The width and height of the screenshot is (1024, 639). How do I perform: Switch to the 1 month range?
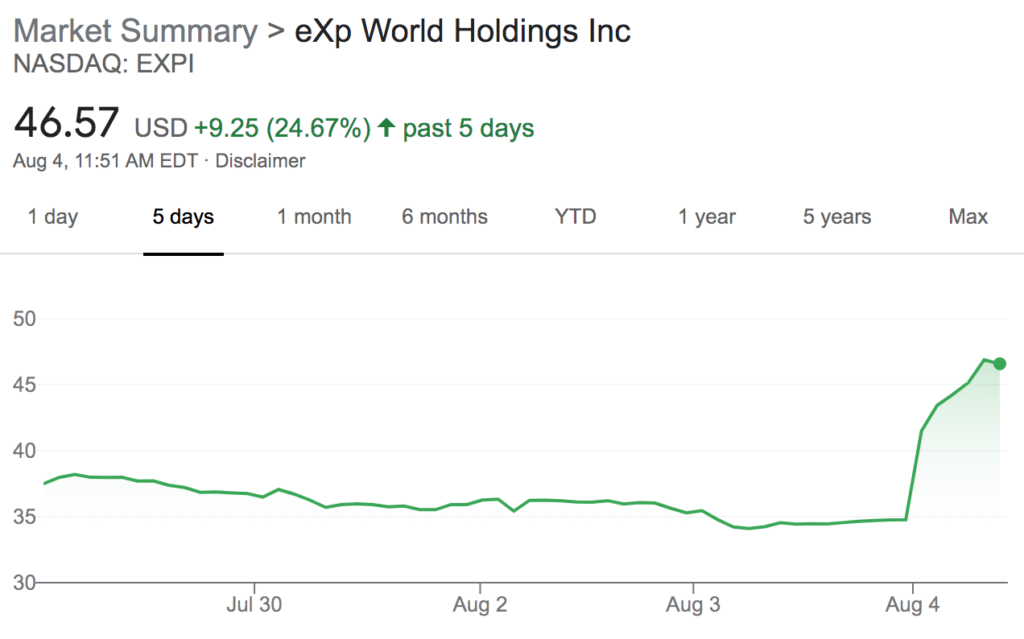[x=314, y=217]
